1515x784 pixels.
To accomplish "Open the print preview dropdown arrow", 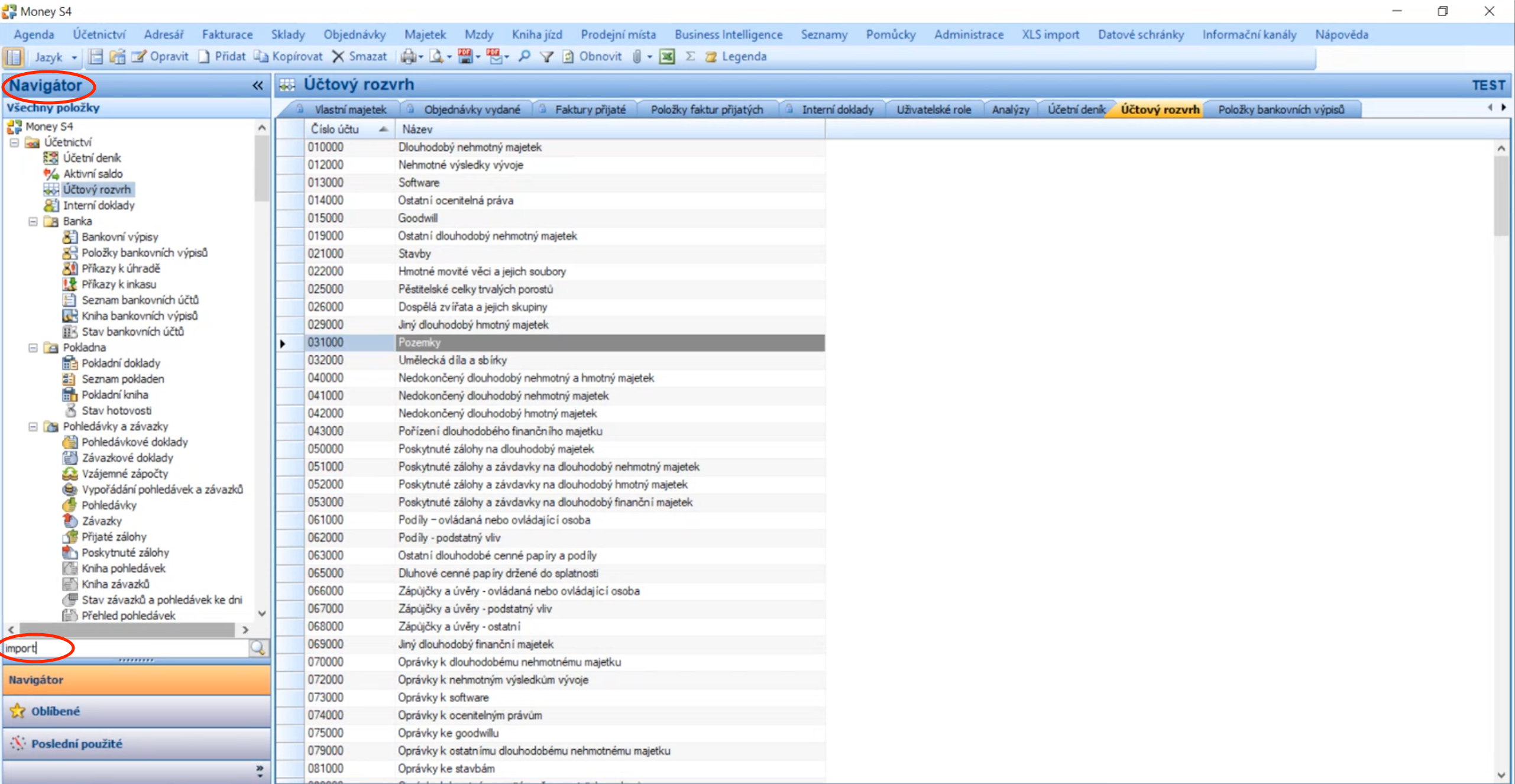I will click(449, 57).
